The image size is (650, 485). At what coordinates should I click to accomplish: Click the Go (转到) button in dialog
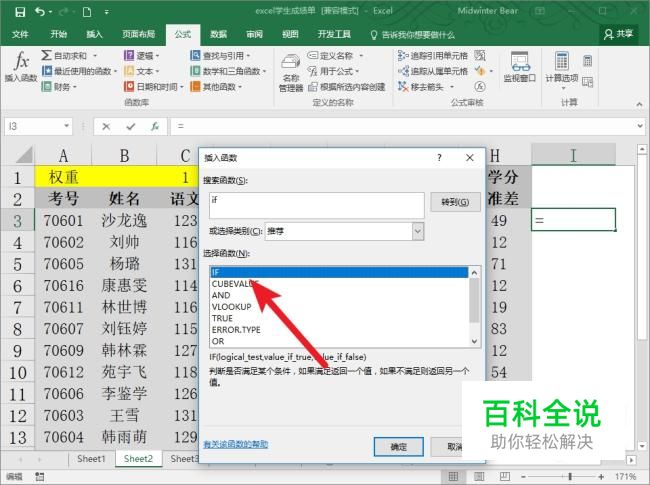[x=455, y=202]
